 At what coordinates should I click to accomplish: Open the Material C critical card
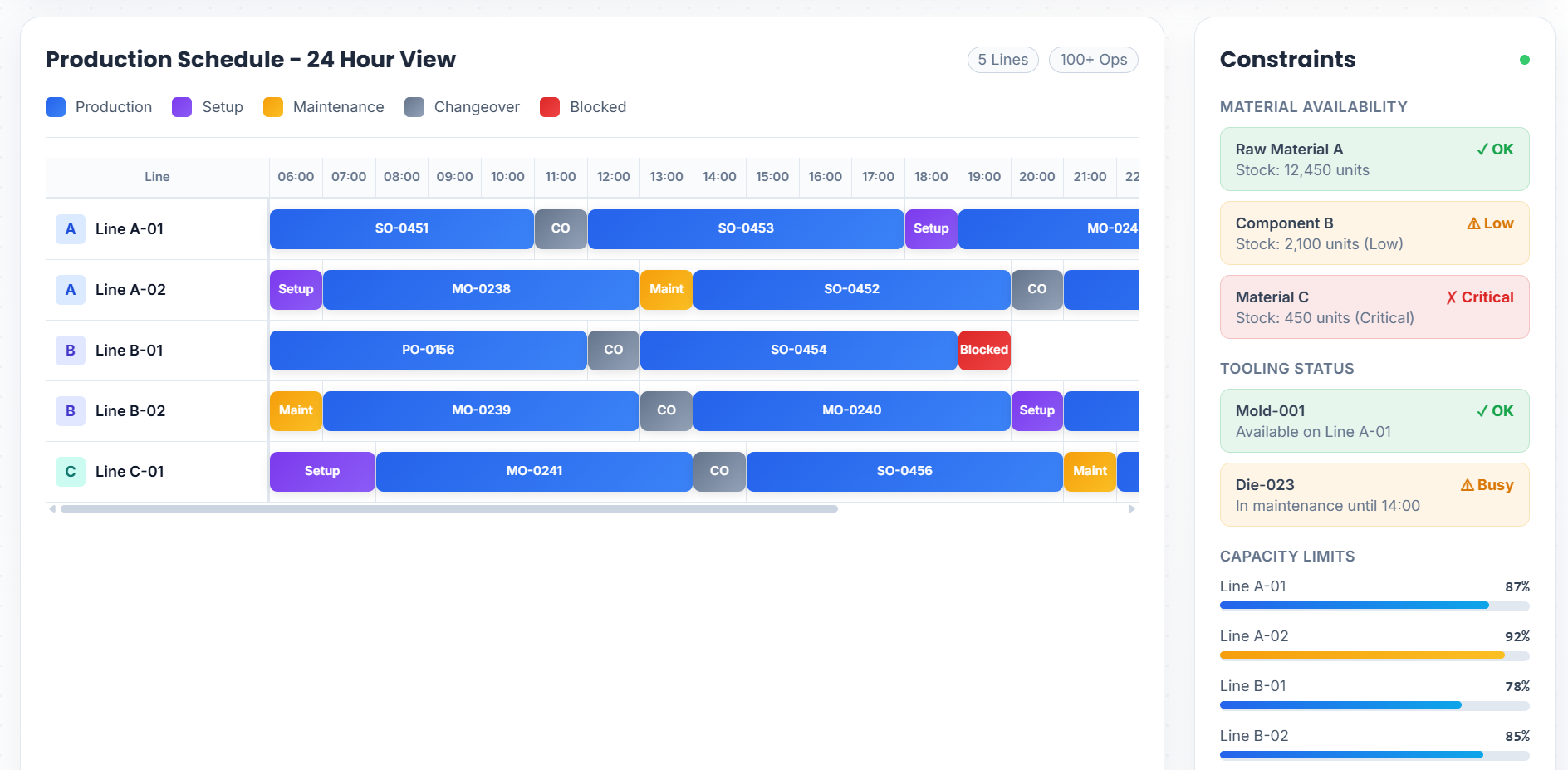click(x=1374, y=307)
